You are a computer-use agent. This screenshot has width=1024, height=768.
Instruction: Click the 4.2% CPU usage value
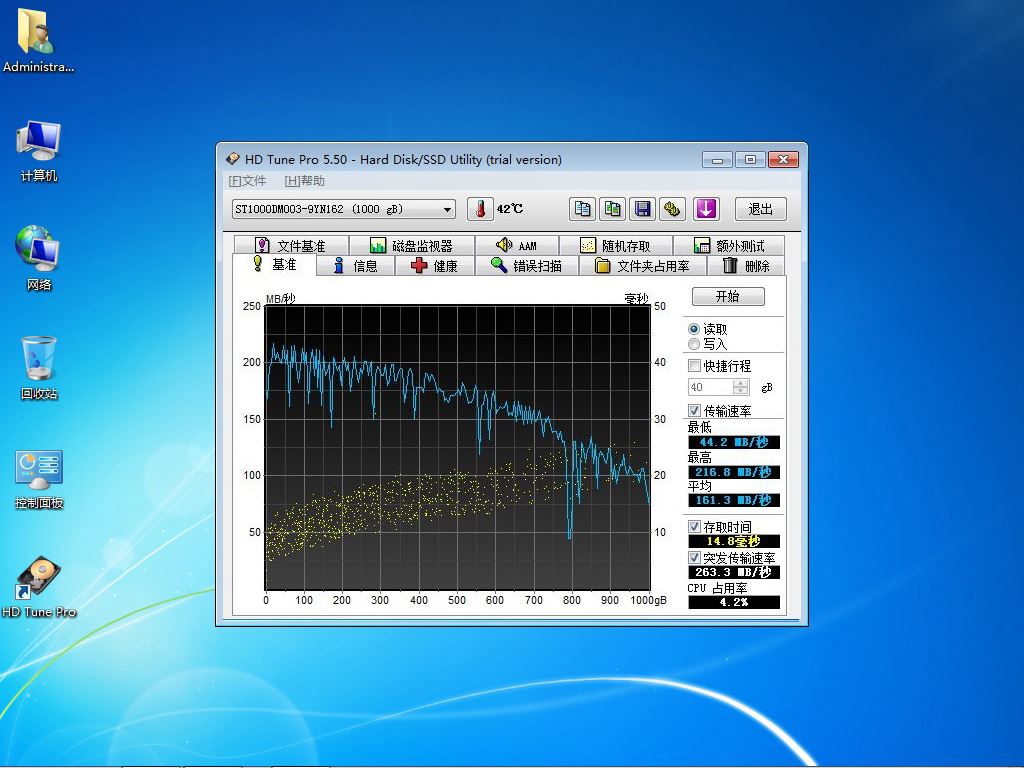pos(733,602)
